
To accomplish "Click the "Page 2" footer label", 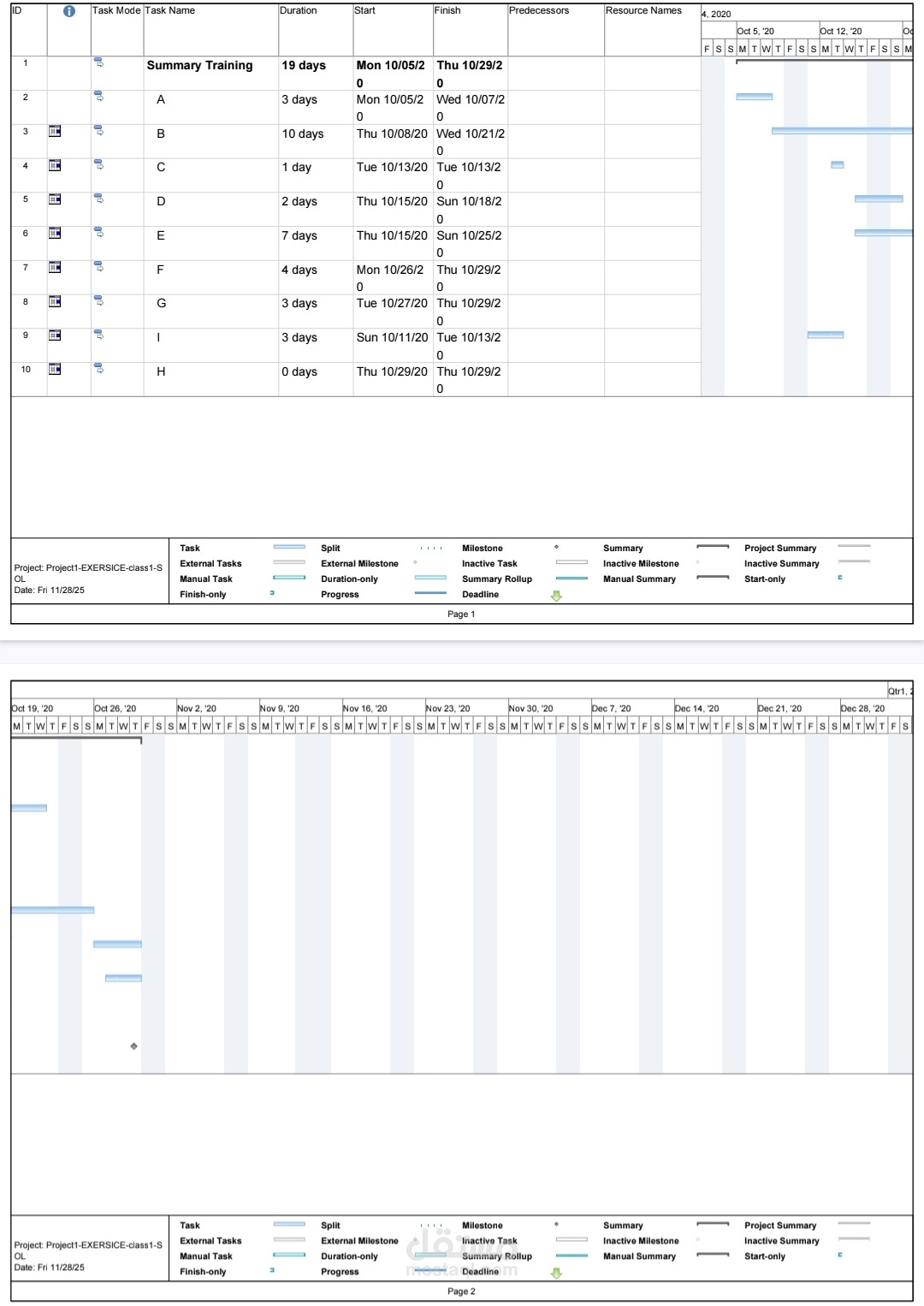I will [461, 1291].
